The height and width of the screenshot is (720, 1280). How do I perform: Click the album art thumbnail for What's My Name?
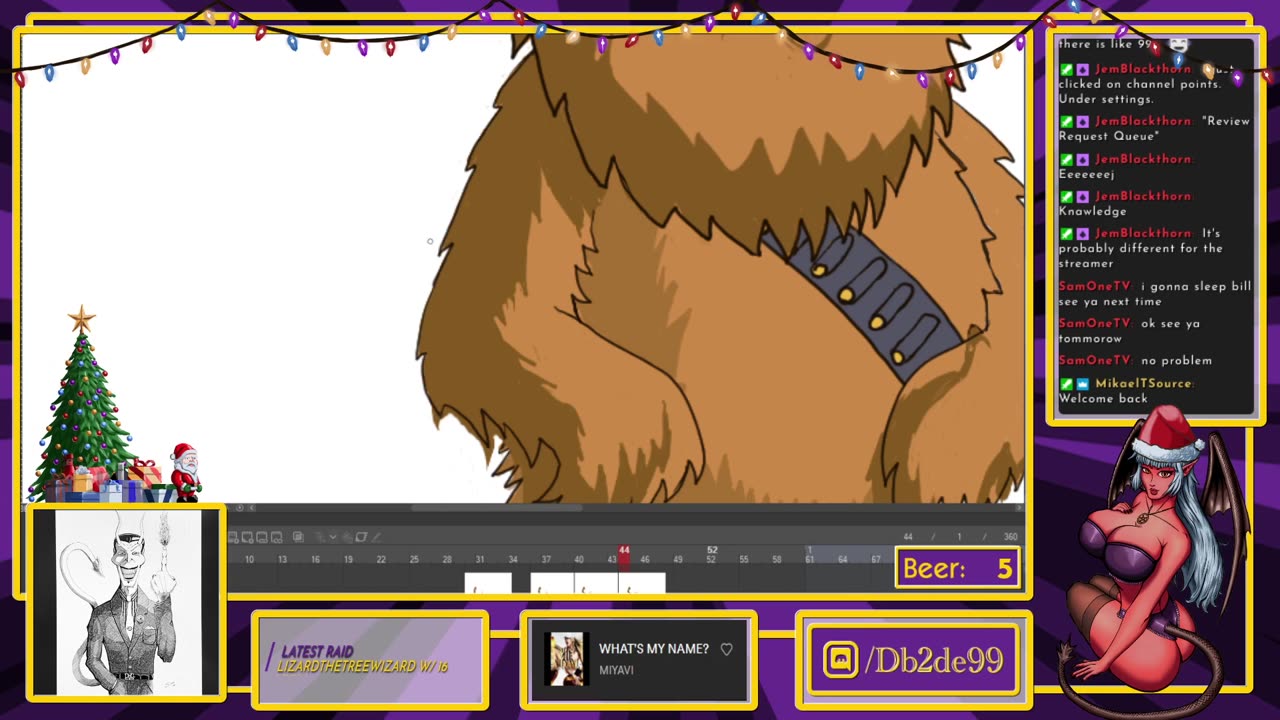(566, 659)
